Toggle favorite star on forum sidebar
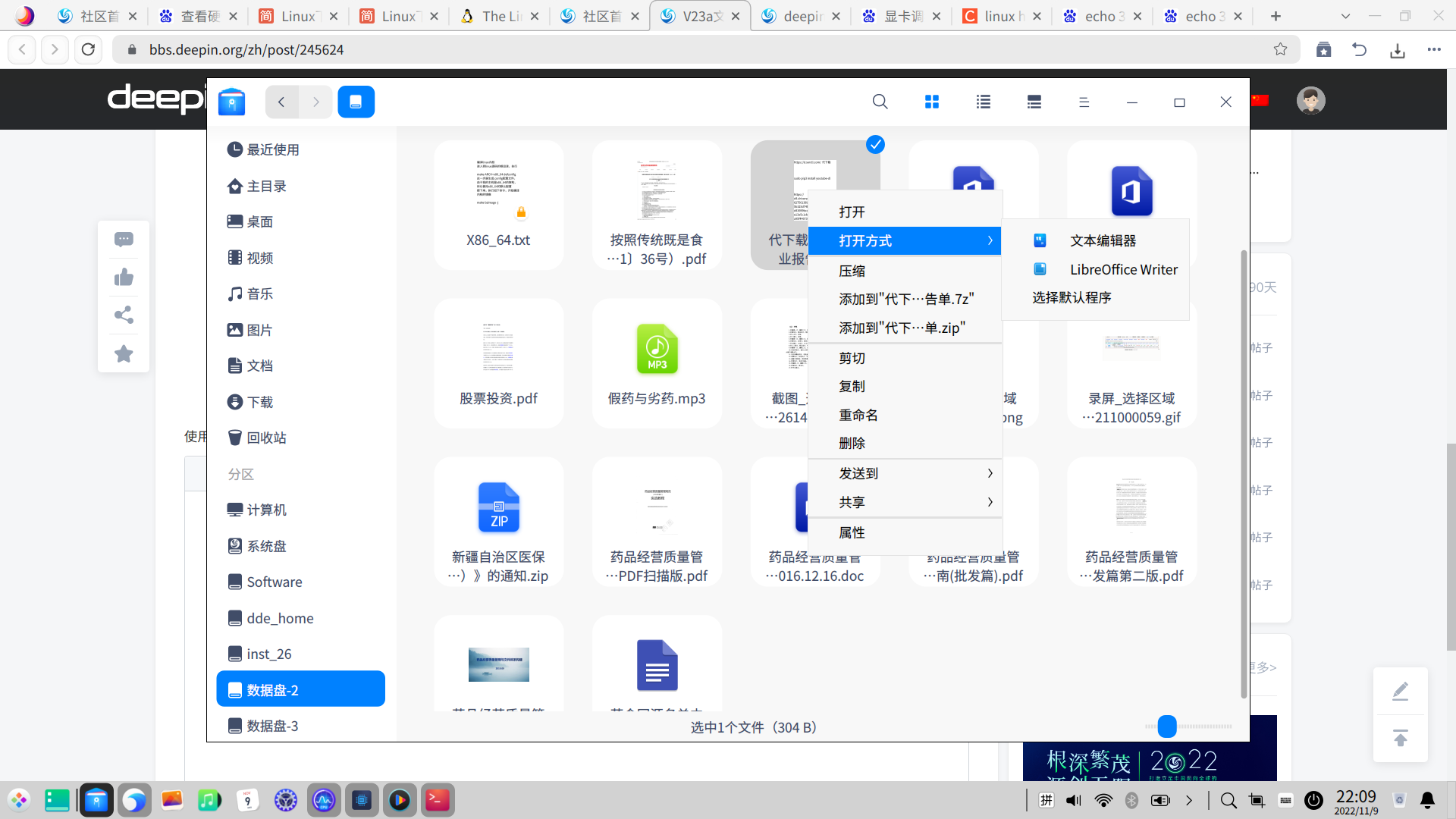Screen dimensions: 1456x819 coord(124,353)
